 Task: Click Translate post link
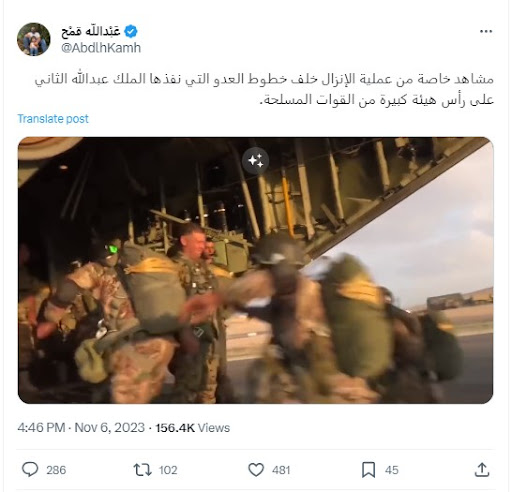[x=53, y=119]
